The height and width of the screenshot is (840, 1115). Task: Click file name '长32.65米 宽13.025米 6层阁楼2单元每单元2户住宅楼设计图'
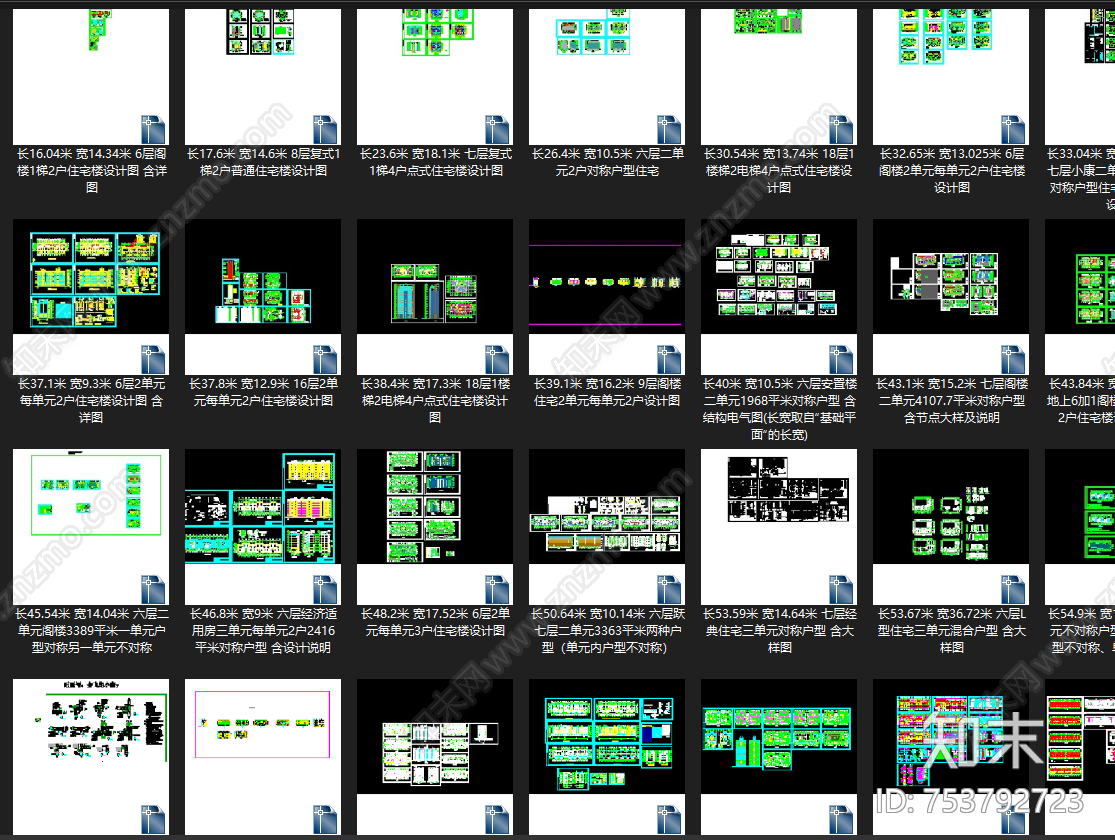point(951,171)
